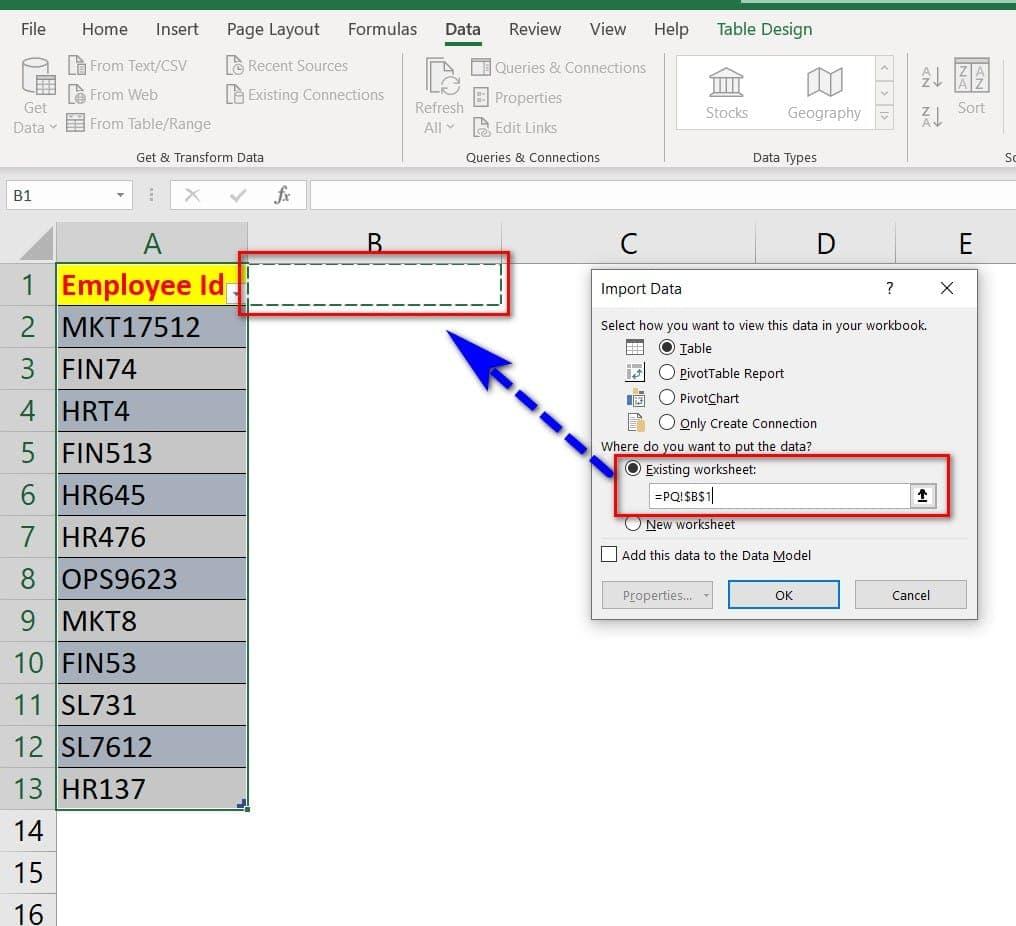Apply the Geography data type

(823, 92)
